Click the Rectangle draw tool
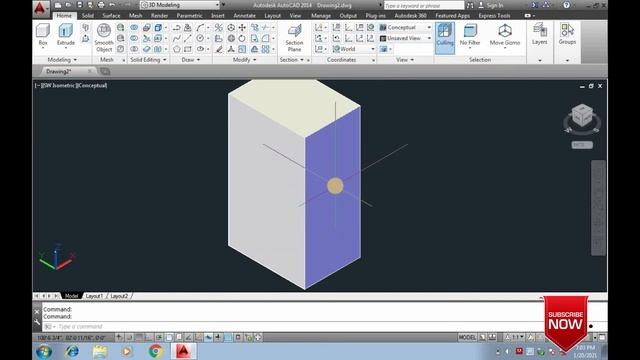This screenshot has height=360, width=640. tap(188, 49)
